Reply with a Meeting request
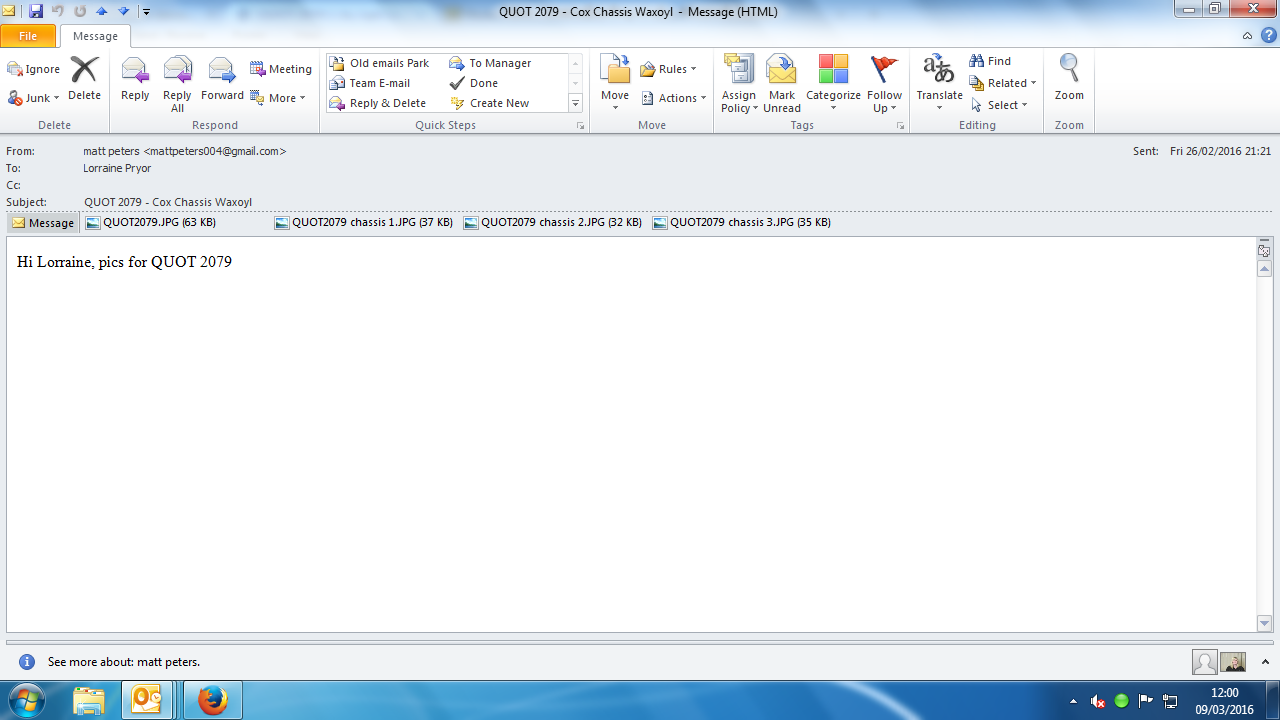Image resolution: width=1280 pixels, height=720 pixels. pos(281,69)
